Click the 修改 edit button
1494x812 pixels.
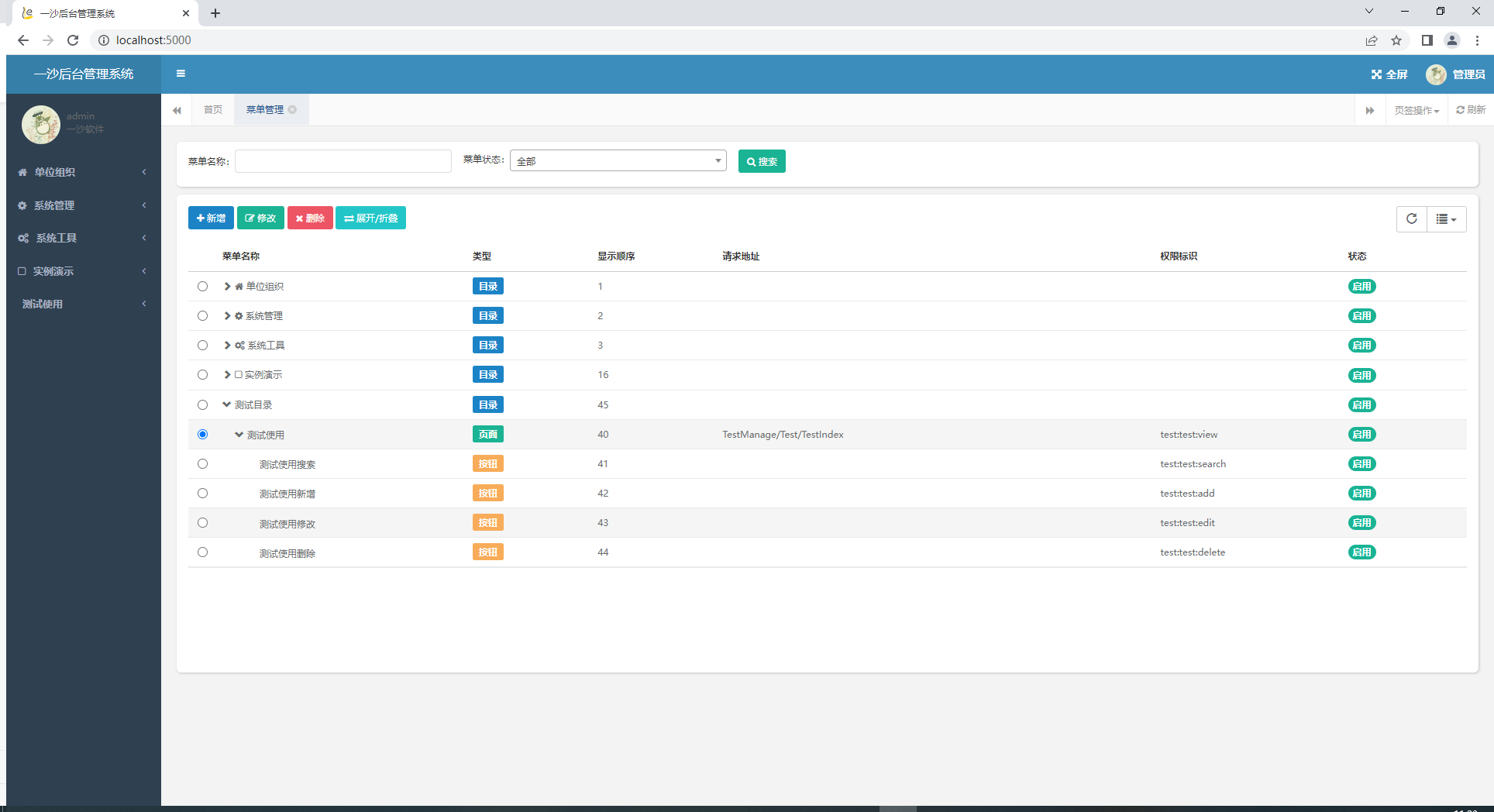(260, 218)
